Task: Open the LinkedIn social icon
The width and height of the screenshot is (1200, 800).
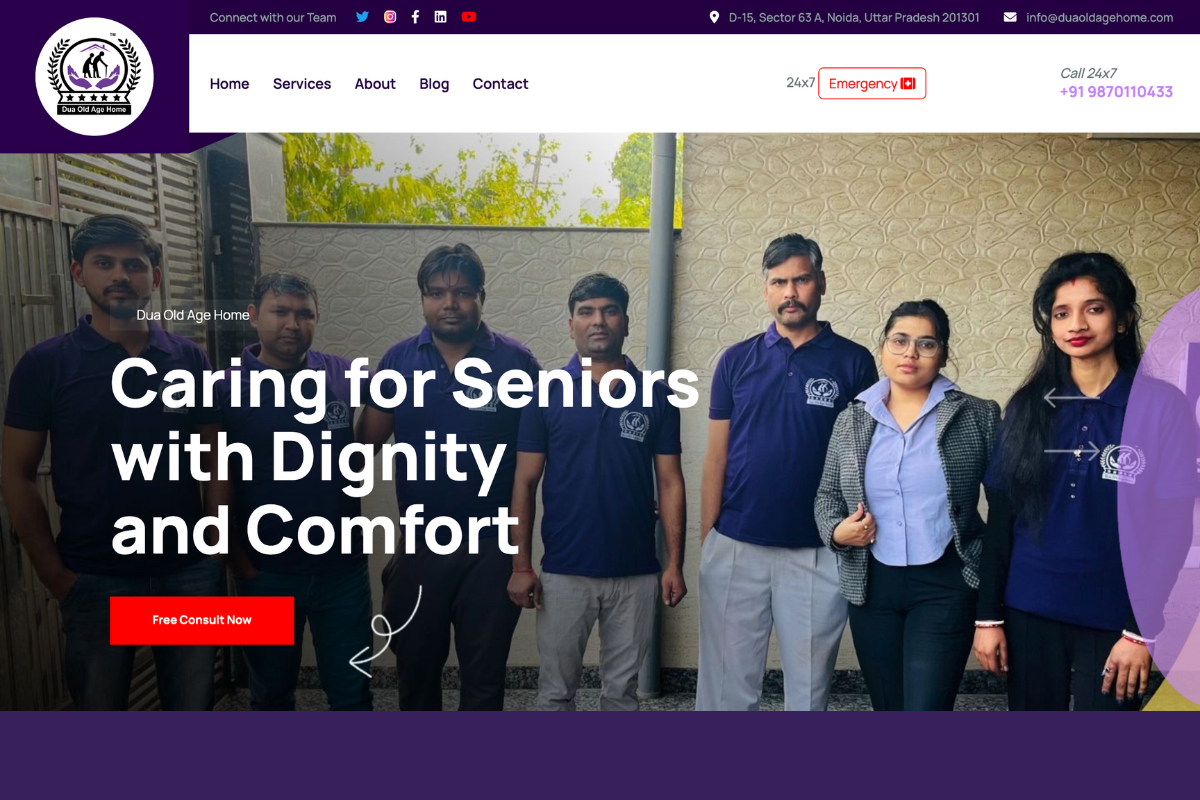Action: click(x=440, y=17)
